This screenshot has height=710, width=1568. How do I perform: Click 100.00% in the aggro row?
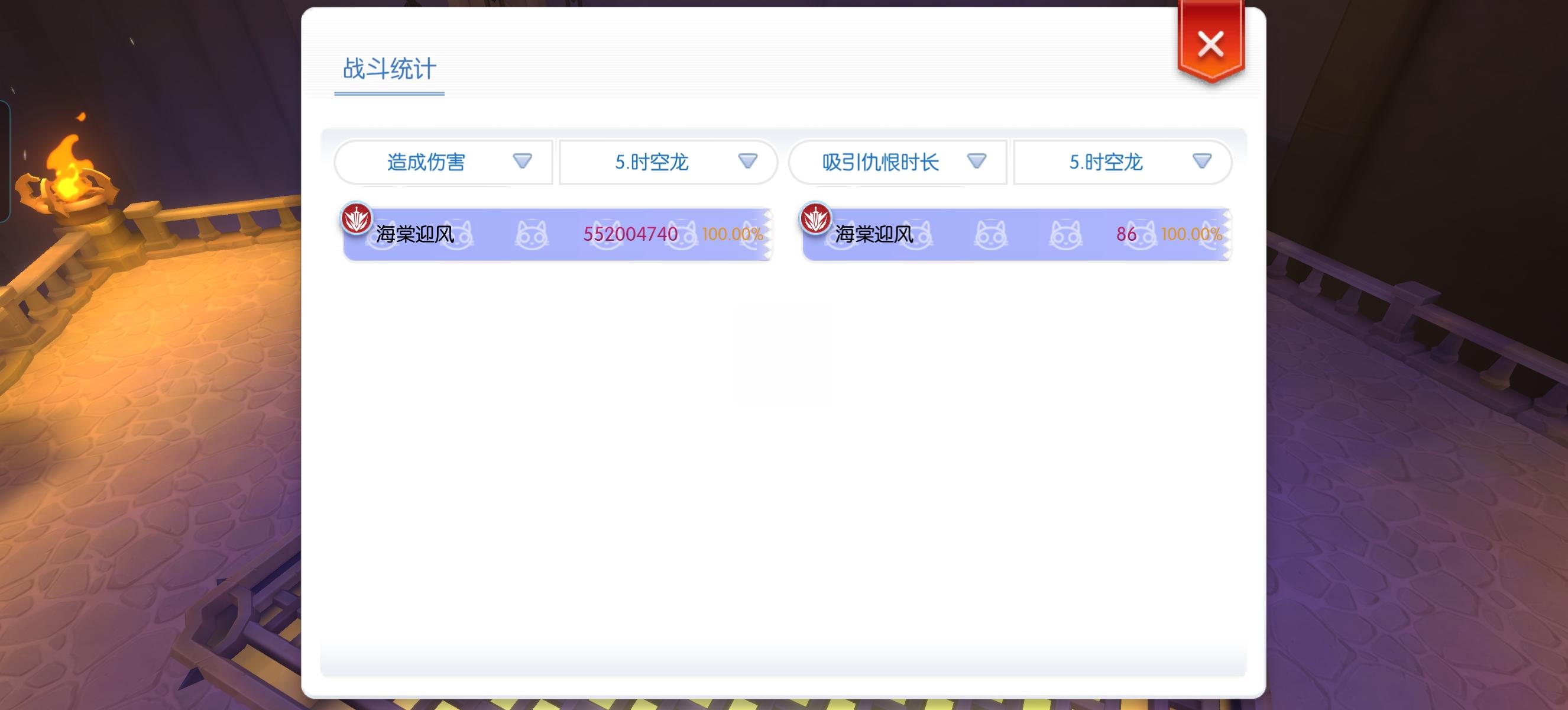tap(1191, 234)
